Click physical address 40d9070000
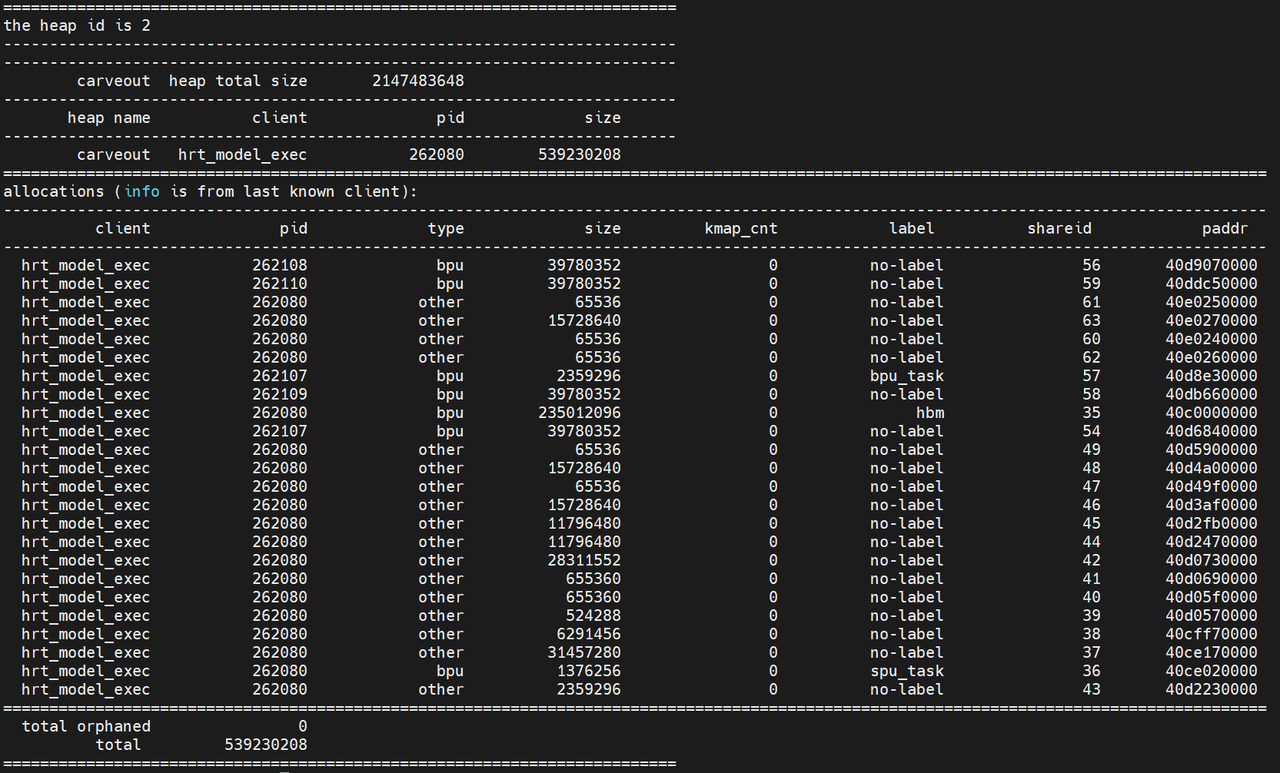This screenshot has height=773, width=1280. [1211, 265]
